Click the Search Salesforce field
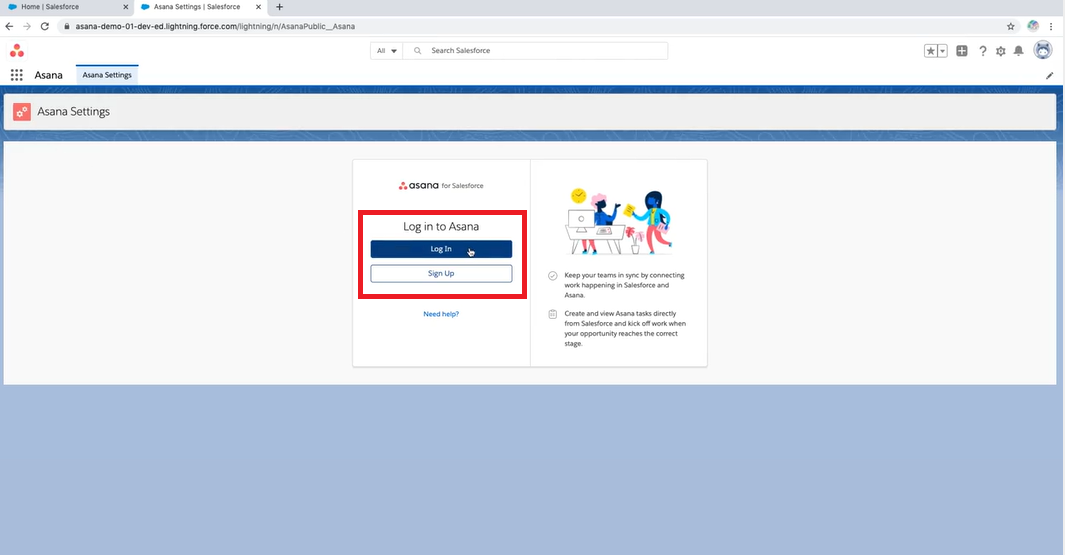Viewport: 1065px width, 555px height. tap(535, 51)
